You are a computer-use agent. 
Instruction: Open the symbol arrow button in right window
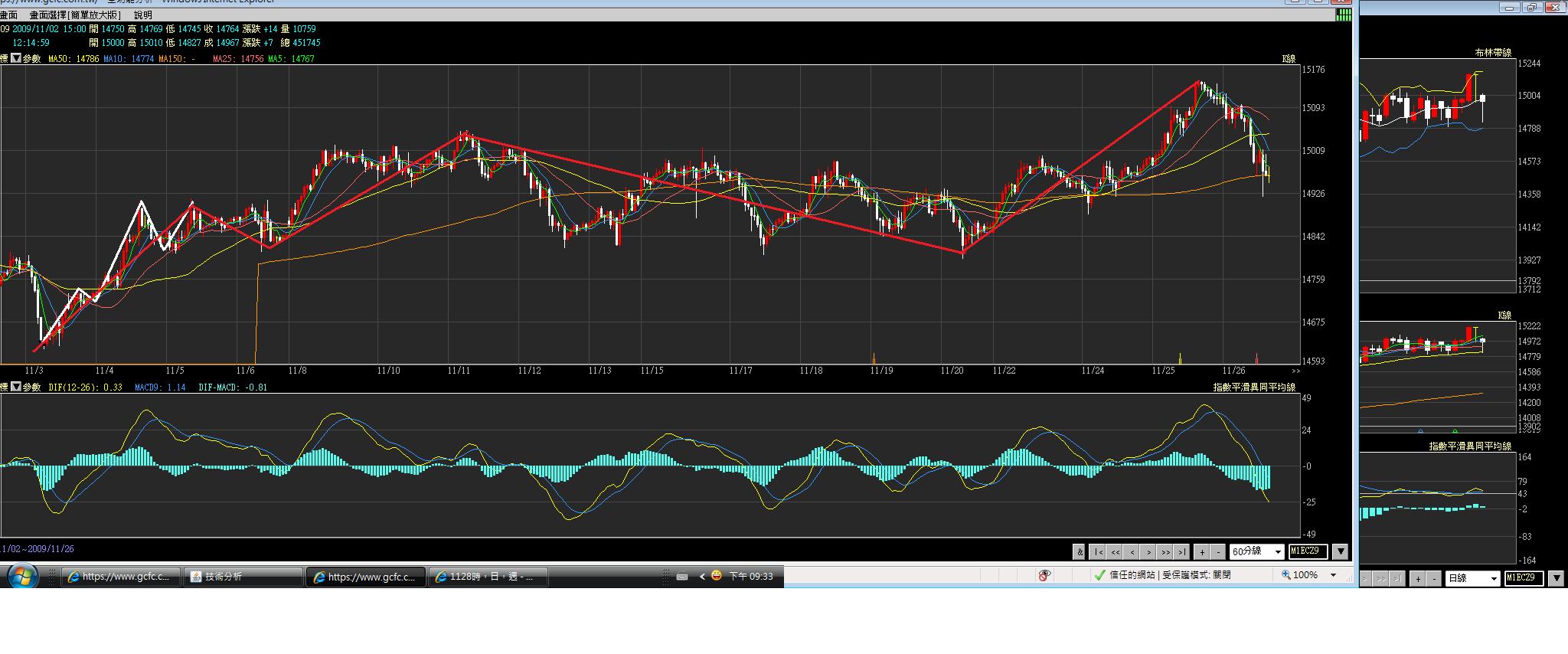[x=1556, y=578]
